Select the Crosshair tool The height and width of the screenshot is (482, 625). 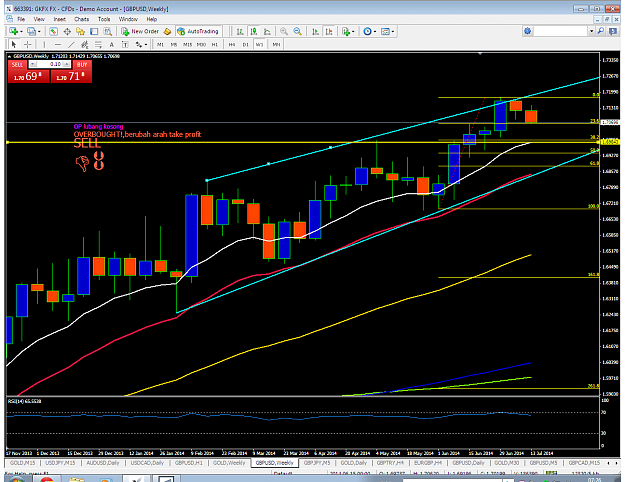point(28,45)
